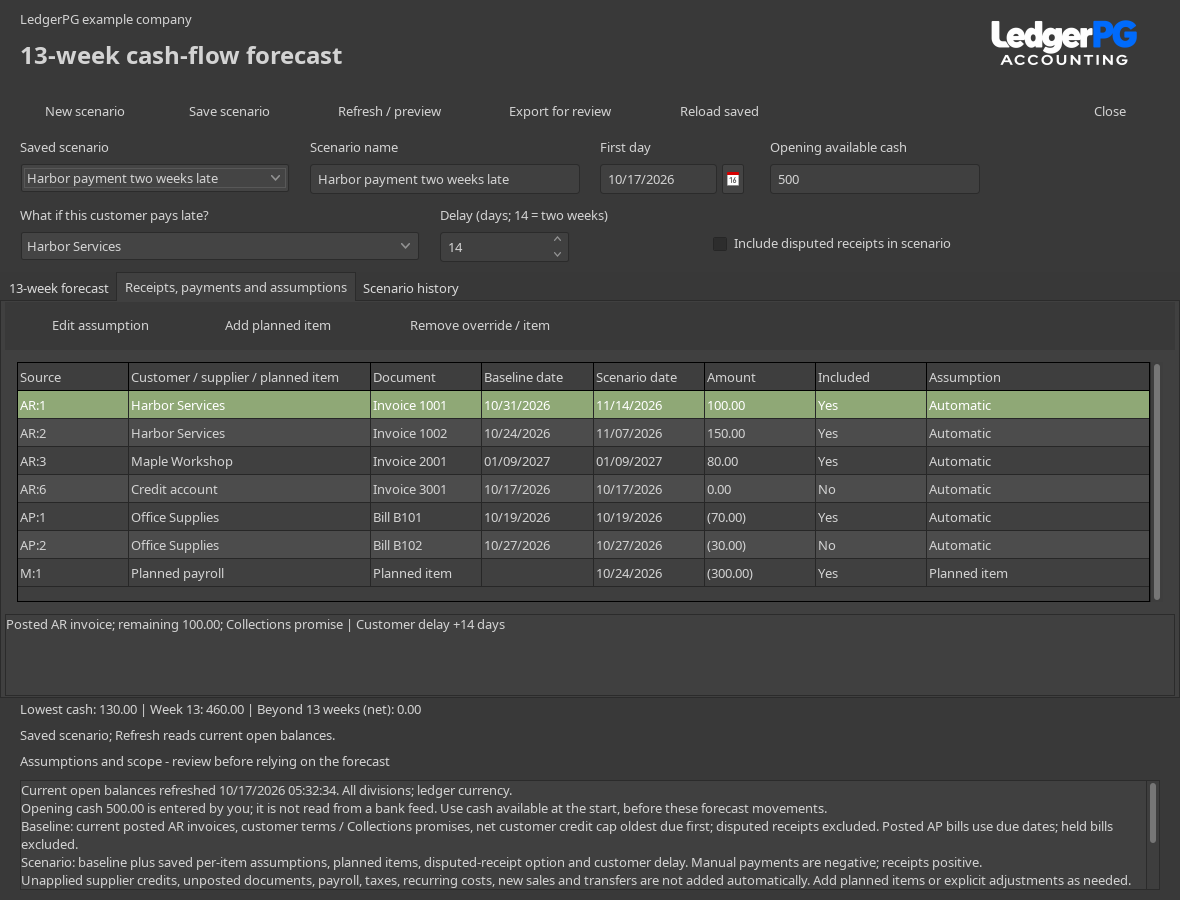Sort by the Source column header
This screenshot has width=1180, height=900.
(72, 377)
